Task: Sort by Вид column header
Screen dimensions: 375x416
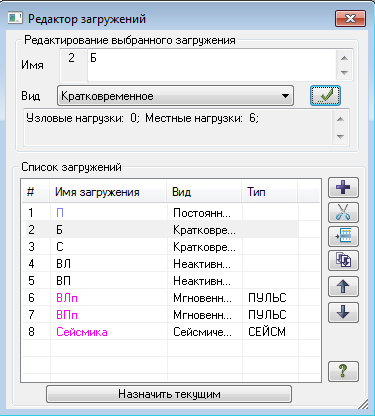Action: (204, 192)
